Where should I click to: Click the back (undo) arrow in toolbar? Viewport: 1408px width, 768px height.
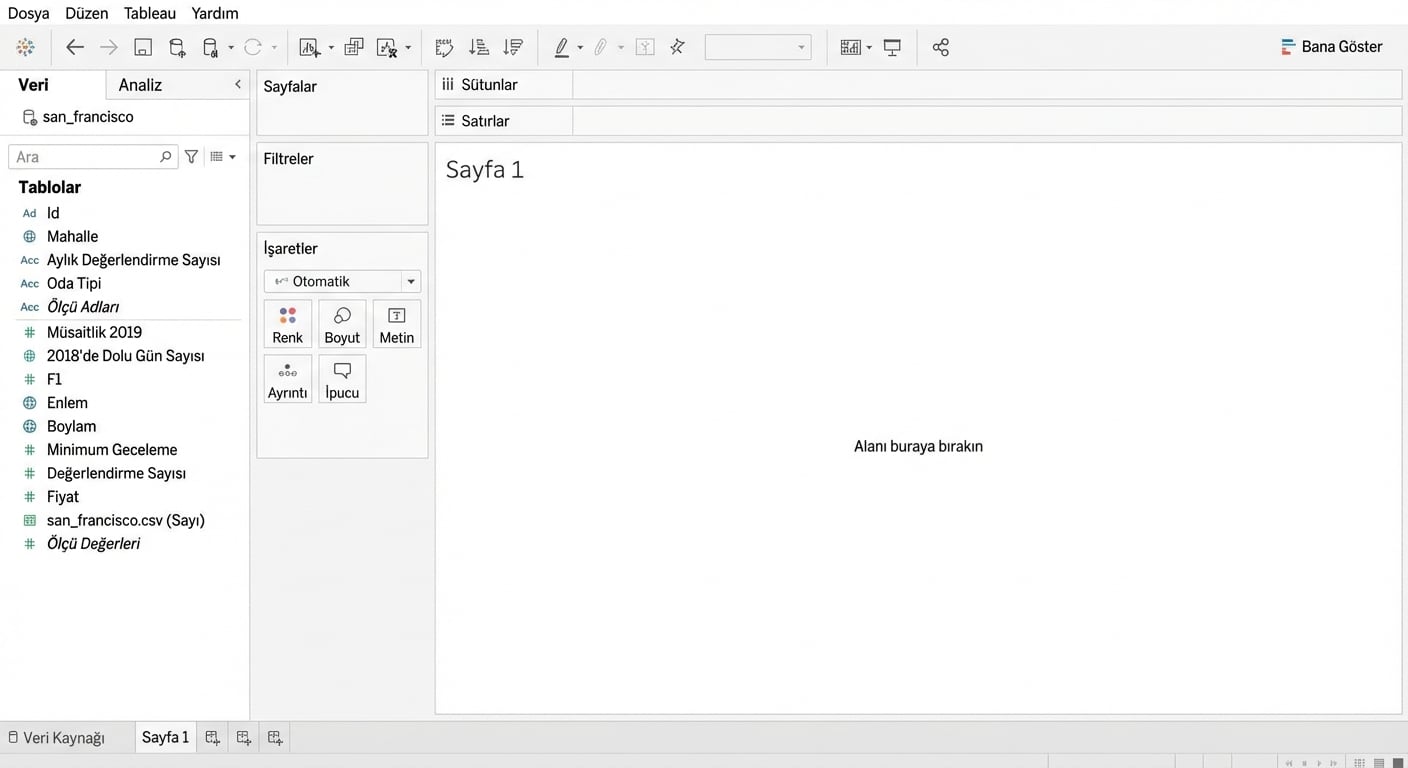(x=75, y=47)
